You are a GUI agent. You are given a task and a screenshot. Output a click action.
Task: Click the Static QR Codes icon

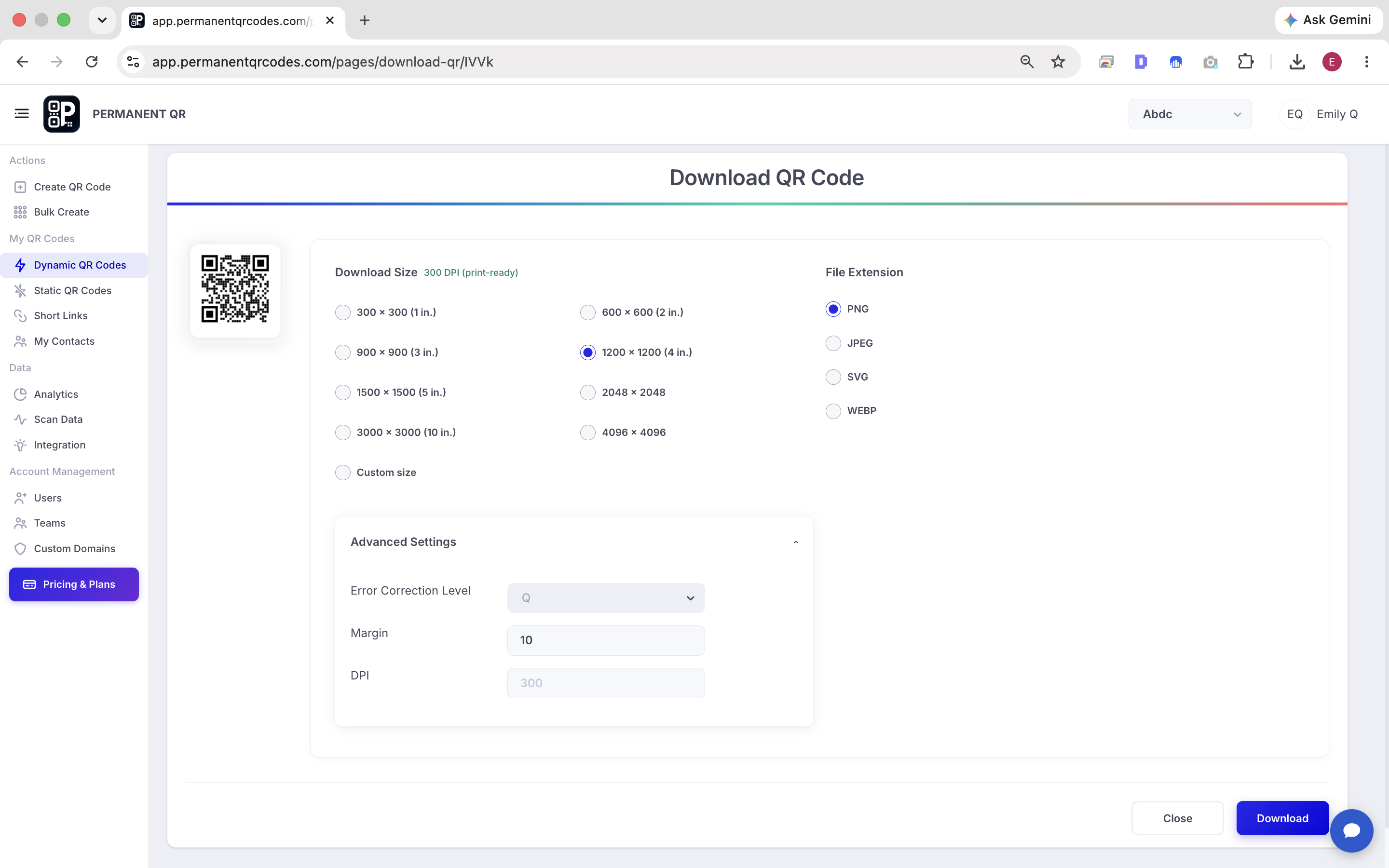tap(20, 290)
